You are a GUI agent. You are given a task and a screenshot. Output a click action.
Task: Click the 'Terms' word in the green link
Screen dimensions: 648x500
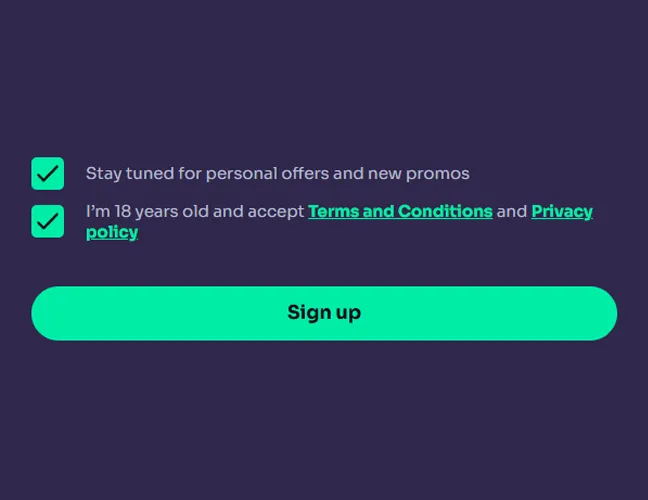[334, 211]
